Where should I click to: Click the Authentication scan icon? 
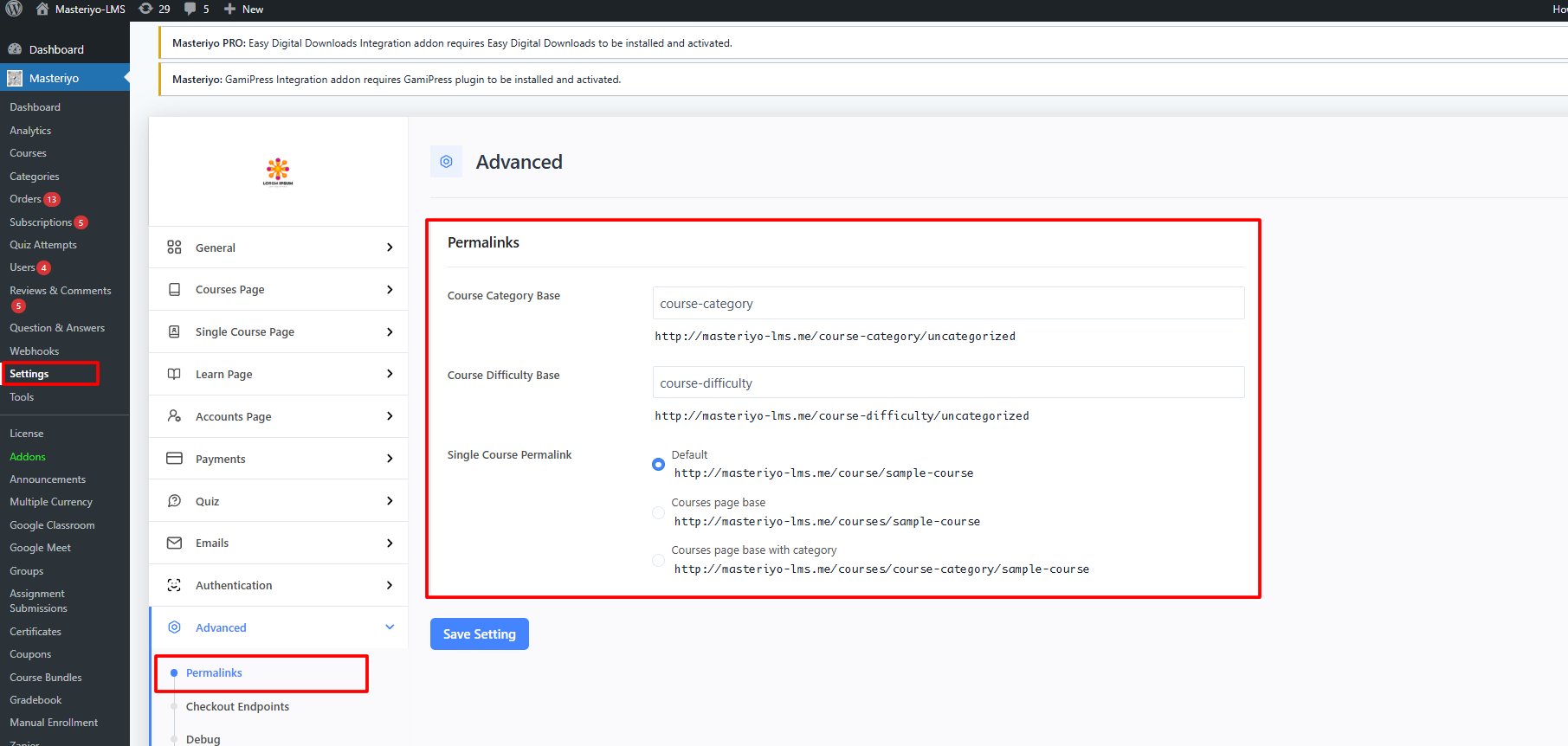174,585
